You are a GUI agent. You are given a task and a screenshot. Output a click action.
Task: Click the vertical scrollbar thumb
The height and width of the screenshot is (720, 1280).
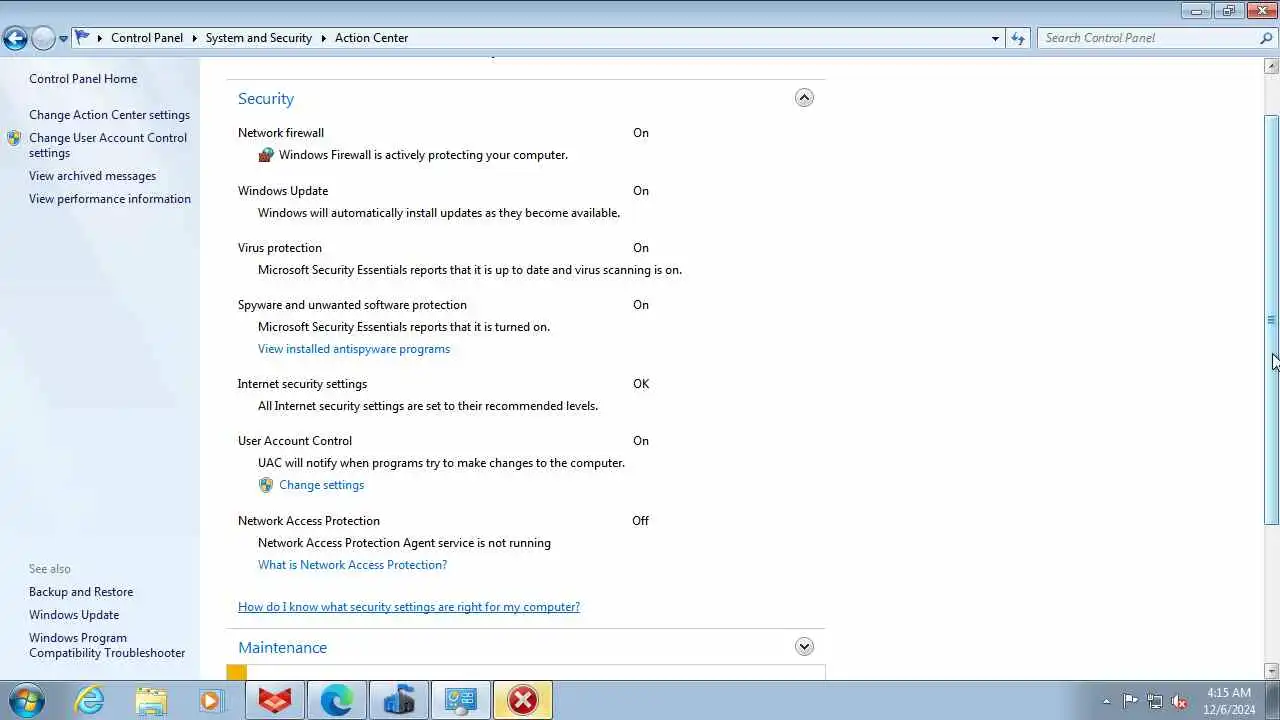tap(1272, 320)
